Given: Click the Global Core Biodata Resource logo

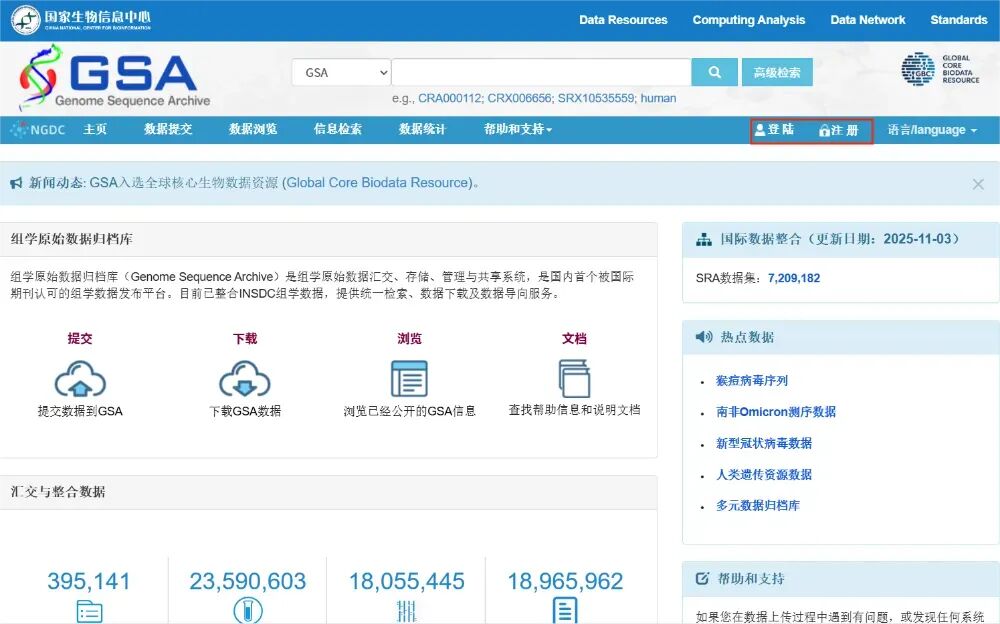Looking at the screenshot, I should [x=940, y=69].
